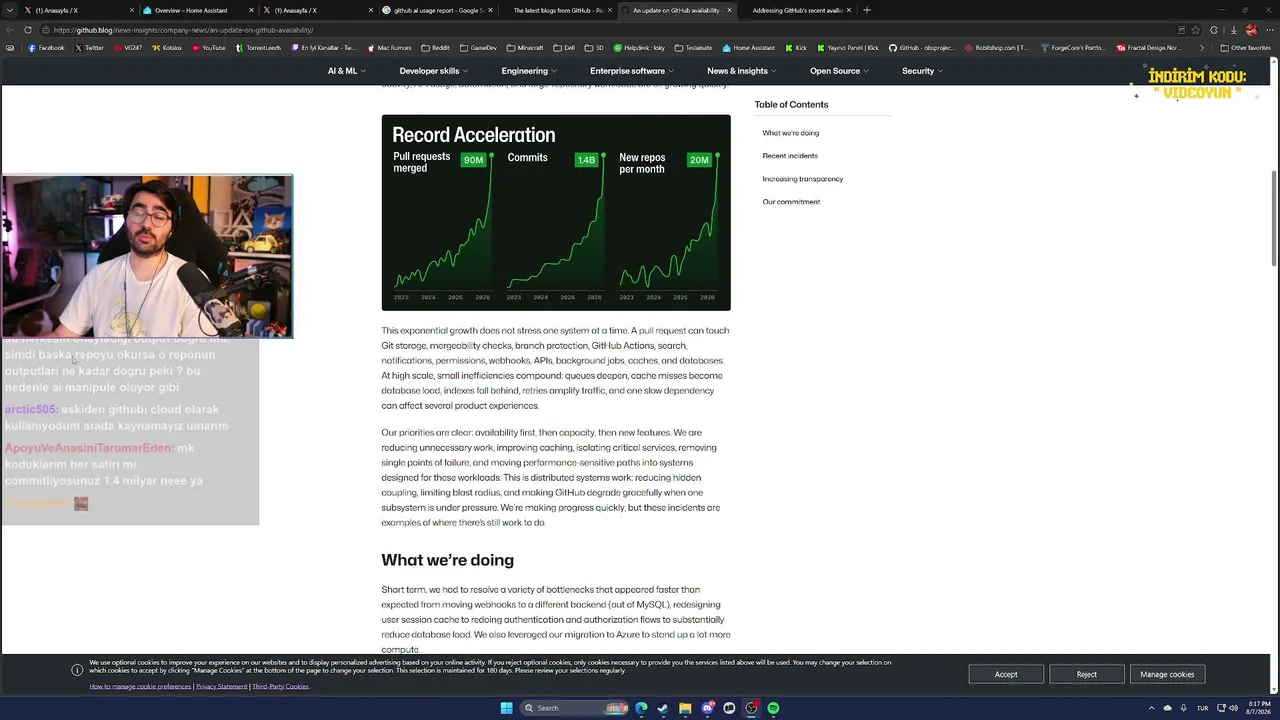
Task: Open the VG247 bookmark
Action: 129,48
